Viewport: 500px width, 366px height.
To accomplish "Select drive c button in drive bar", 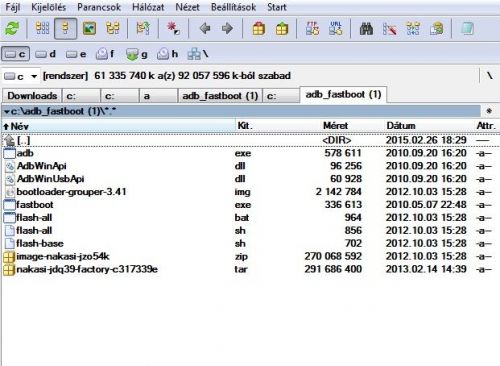I will (15, 54).
